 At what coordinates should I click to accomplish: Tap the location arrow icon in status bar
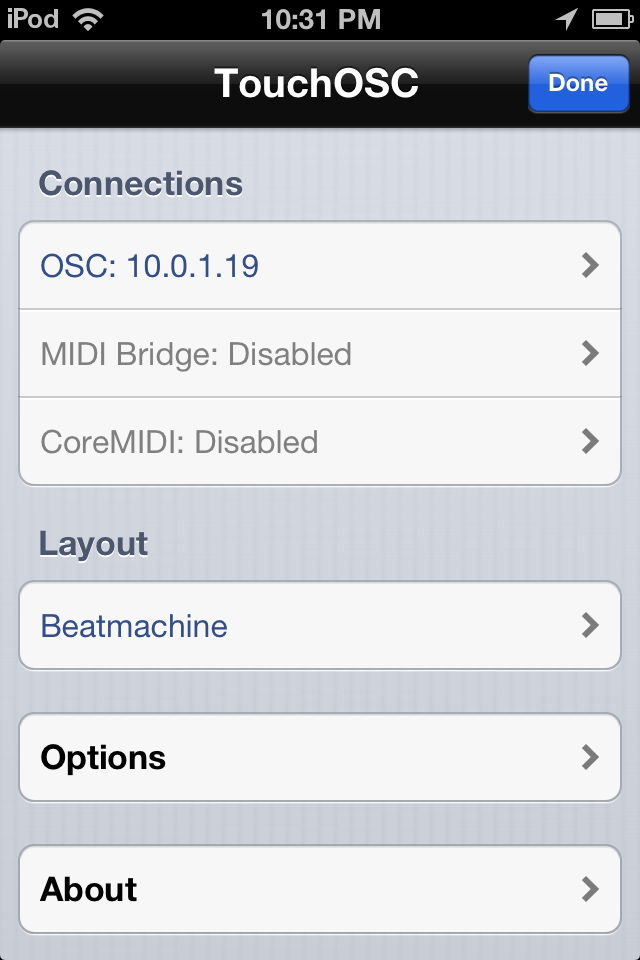click(x=567, y=18)
